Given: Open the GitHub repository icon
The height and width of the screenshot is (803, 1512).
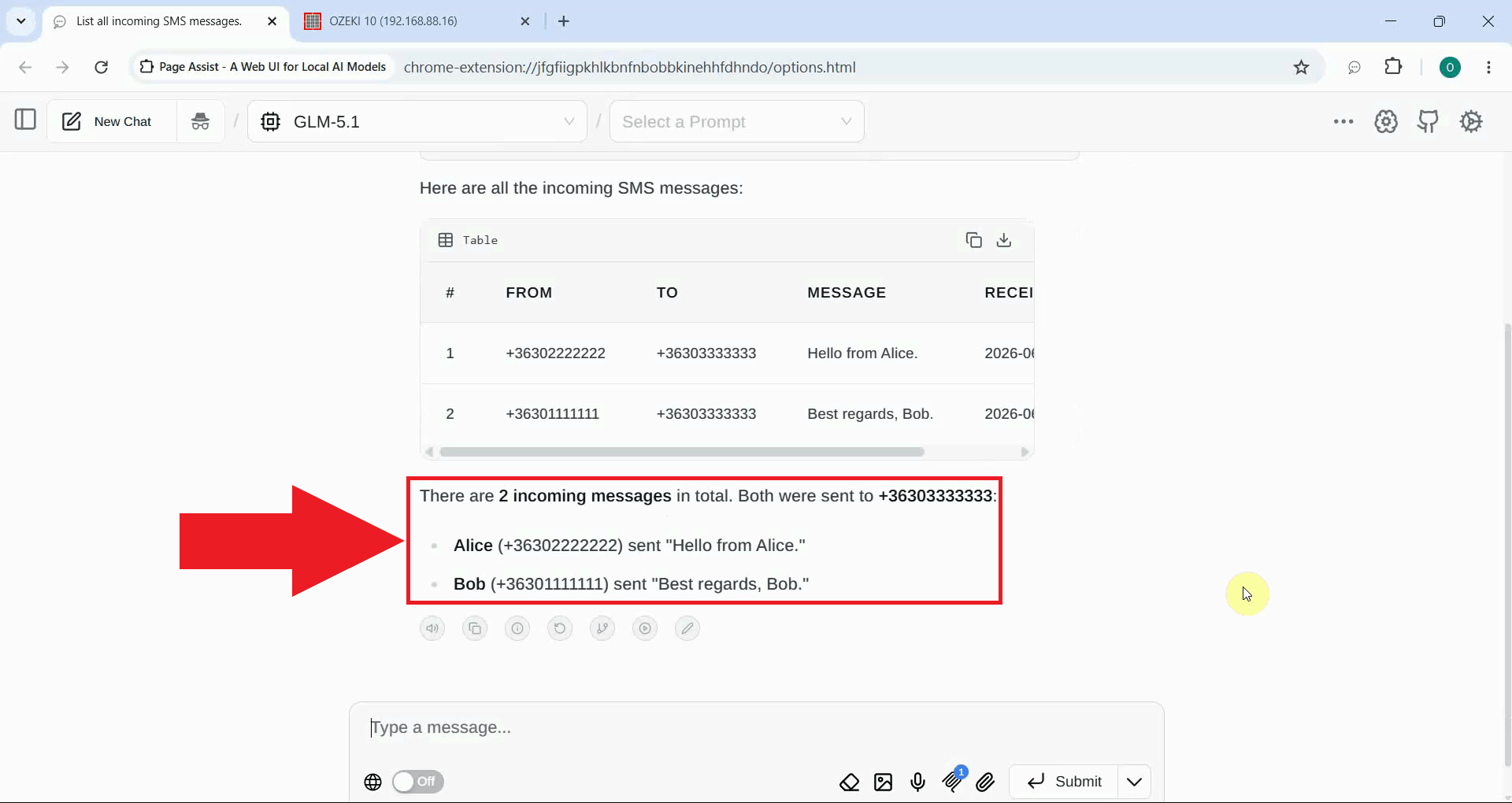Looking at the screenshot, I should (x=1428, y=121).
